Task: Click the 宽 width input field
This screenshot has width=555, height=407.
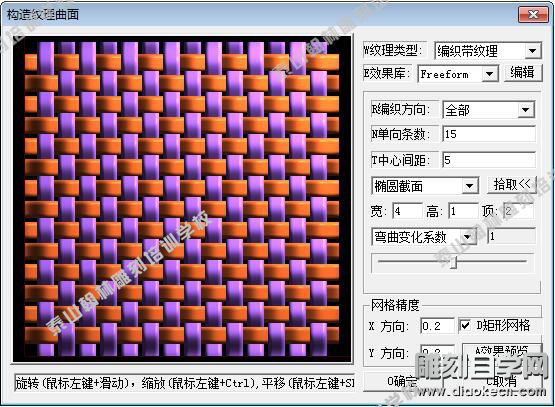Action: (408, 211)
